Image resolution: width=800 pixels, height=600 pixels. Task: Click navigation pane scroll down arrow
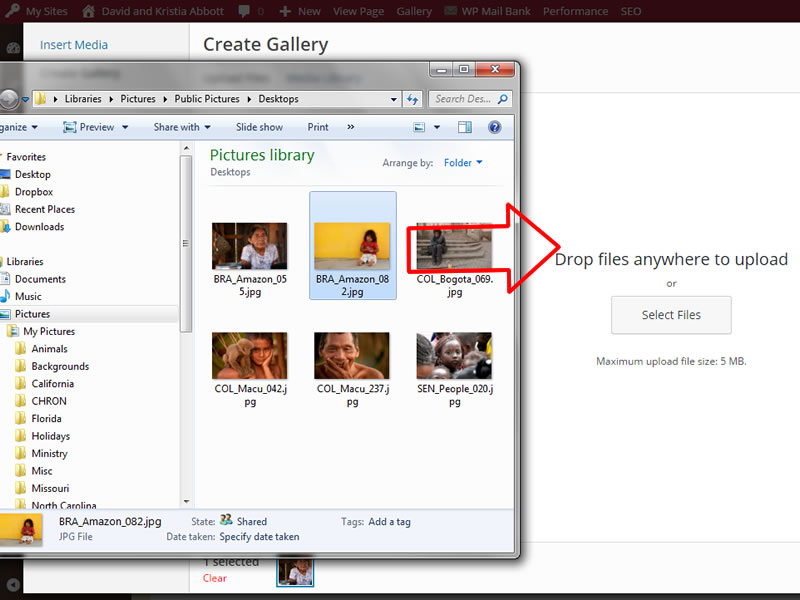point(186,502)
